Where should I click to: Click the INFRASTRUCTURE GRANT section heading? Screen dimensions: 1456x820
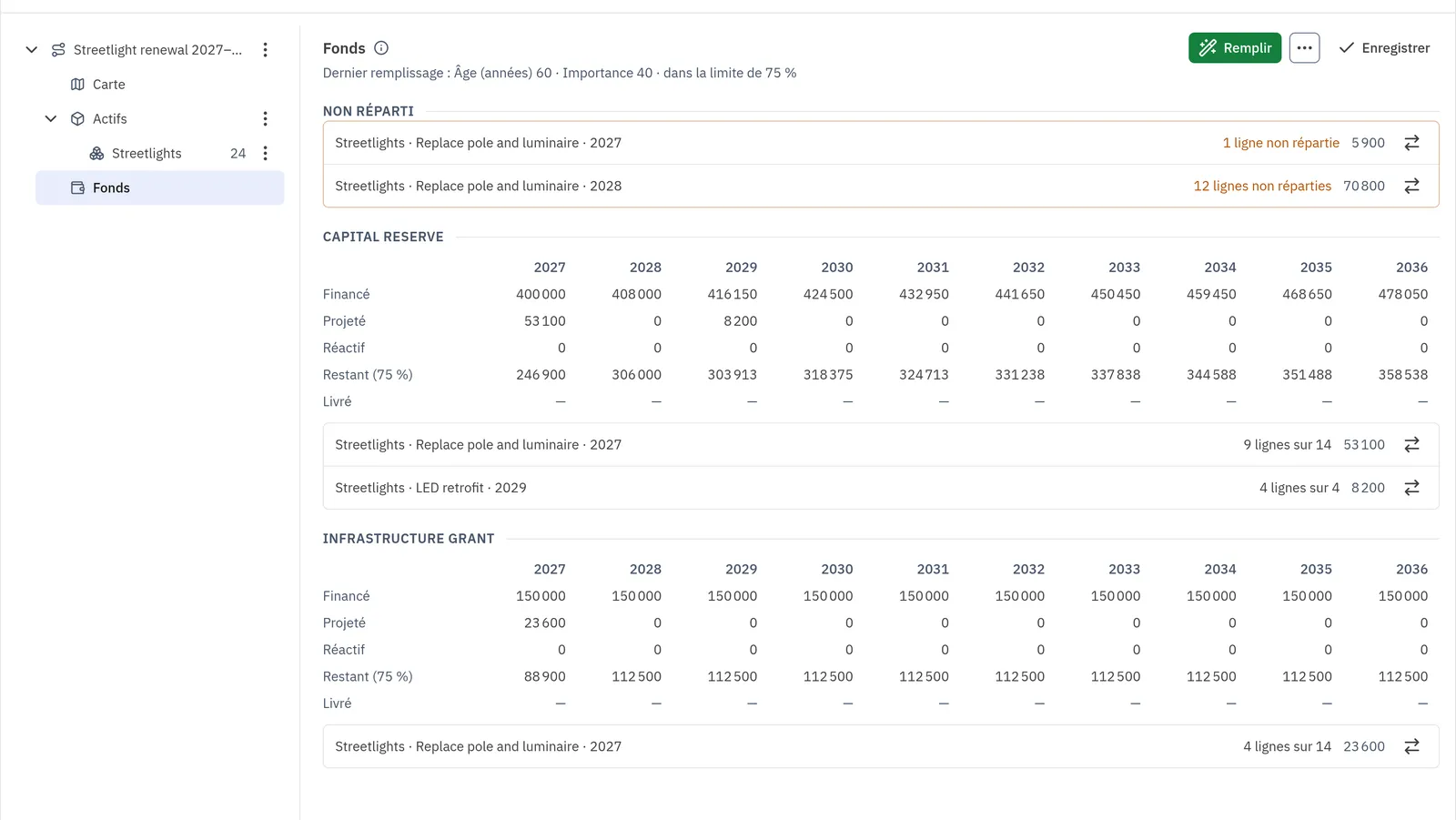[409, 539]
